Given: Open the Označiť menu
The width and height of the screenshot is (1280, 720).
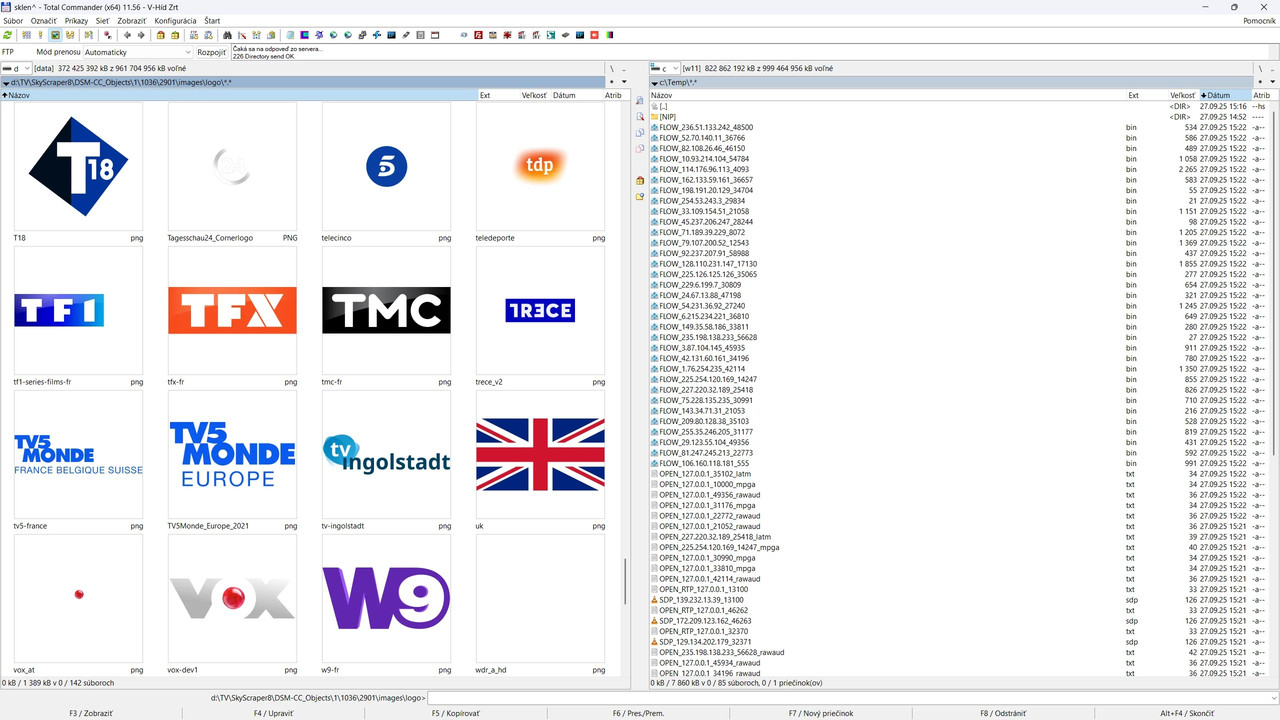Looking at the screenshot, I should (x=44, y=21).
